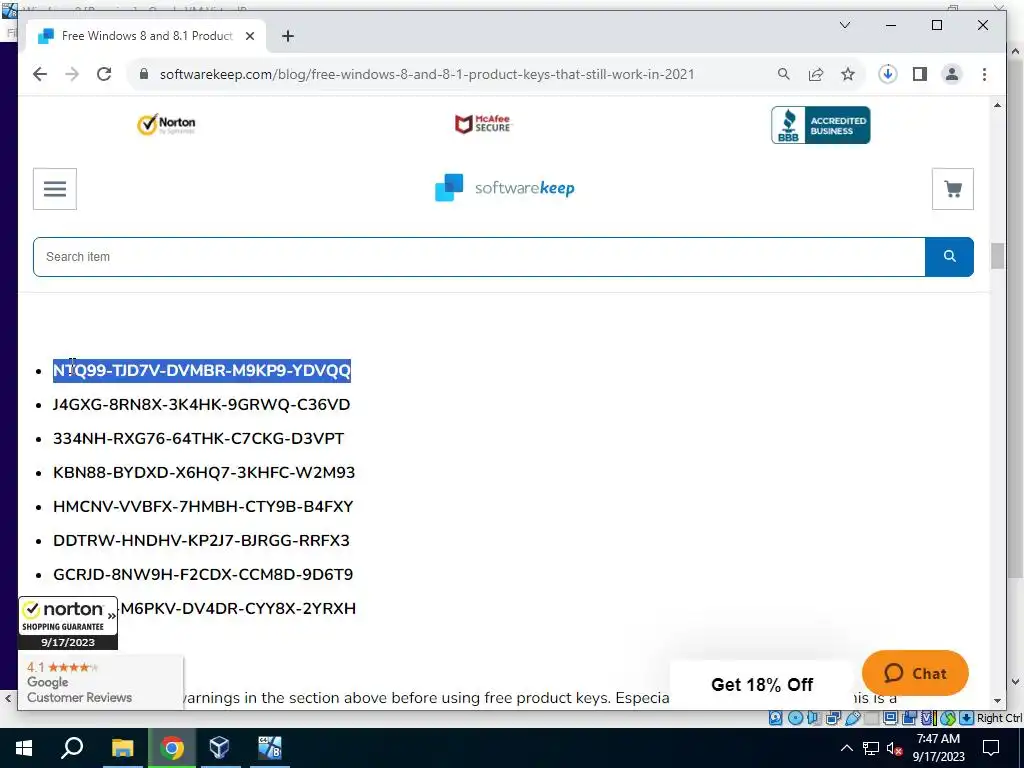Click VirtualBox optical disk status icon
1024x768 pixels.
(x=795, y=718)
